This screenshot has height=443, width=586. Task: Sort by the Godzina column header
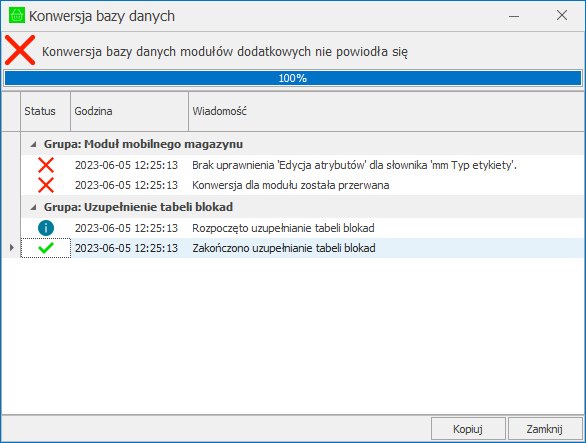pos(129,111)
